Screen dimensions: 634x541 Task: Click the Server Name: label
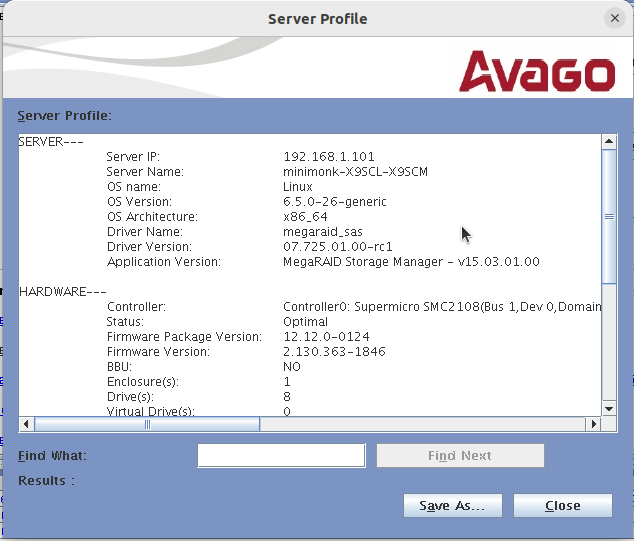tap(145, 172)
